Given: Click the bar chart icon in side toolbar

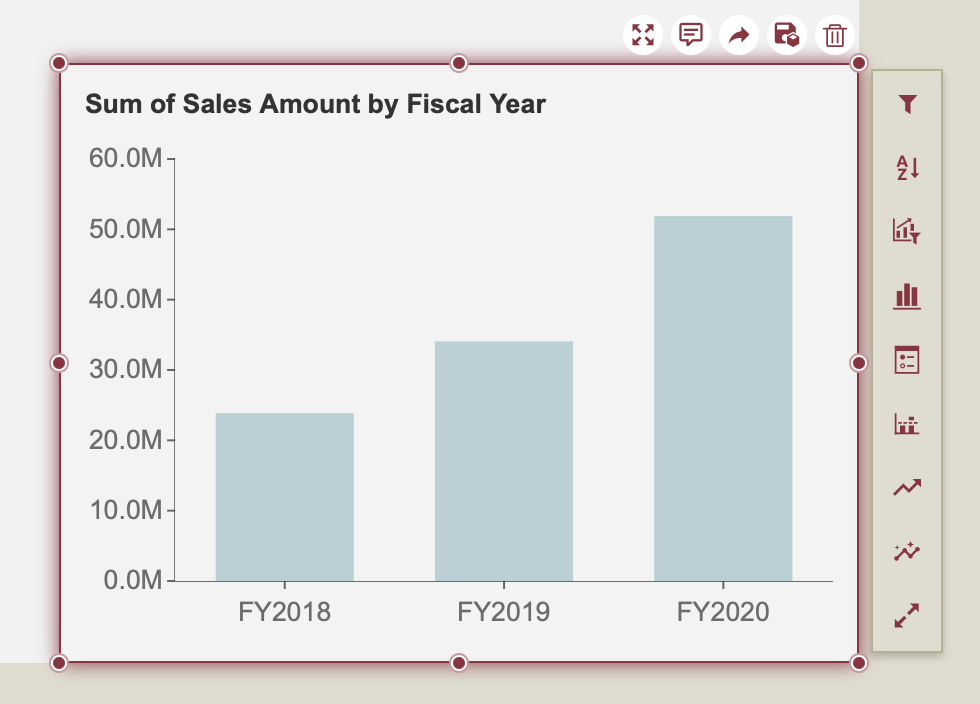Looking at the screenshot, I should coord(907,296).
